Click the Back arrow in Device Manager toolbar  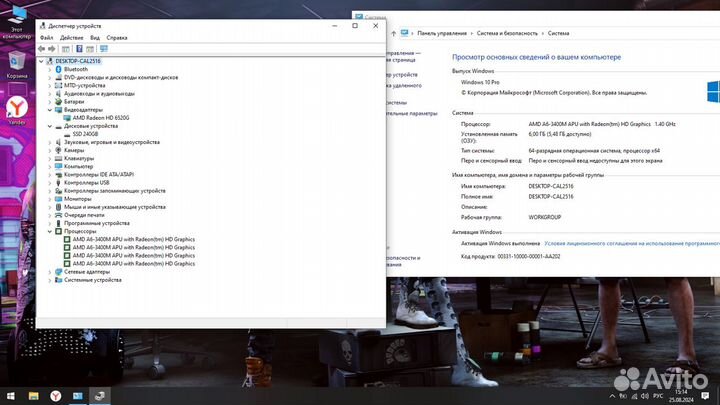click(42, 49)
